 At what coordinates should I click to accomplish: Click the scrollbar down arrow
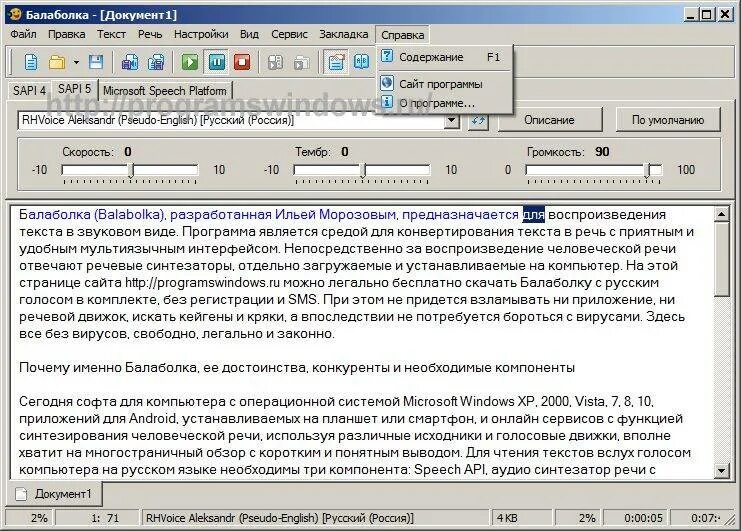click(721, 470)
